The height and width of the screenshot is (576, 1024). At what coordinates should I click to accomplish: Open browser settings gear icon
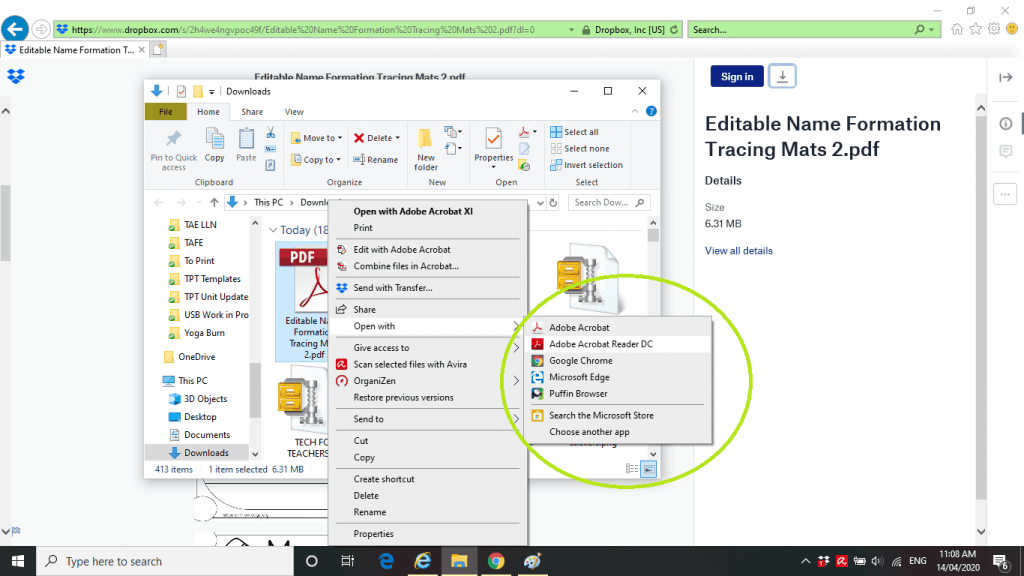pyautogui.click(x=994, y=29)
